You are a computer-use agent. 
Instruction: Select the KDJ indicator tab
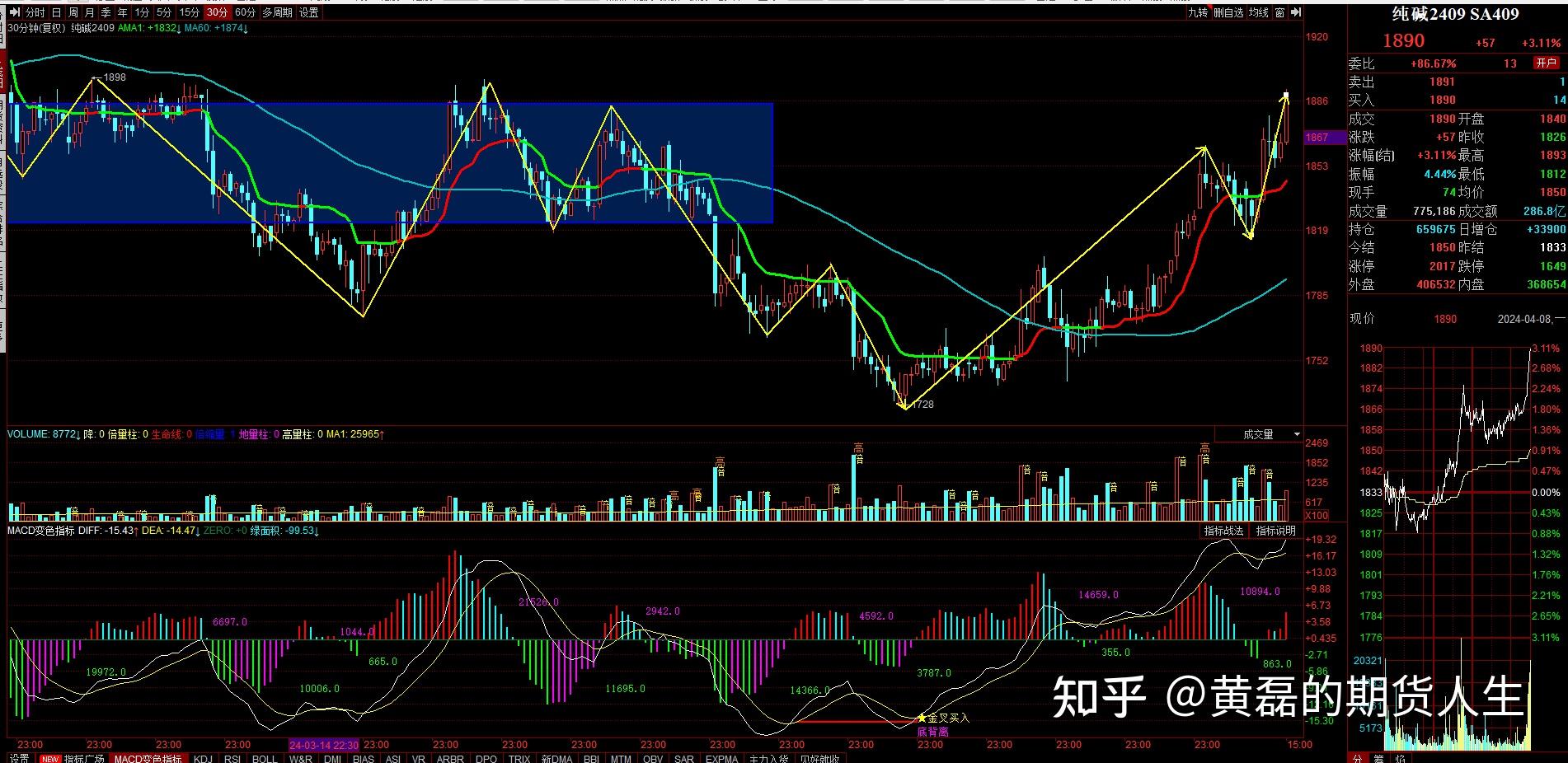(x=203, y=758)
